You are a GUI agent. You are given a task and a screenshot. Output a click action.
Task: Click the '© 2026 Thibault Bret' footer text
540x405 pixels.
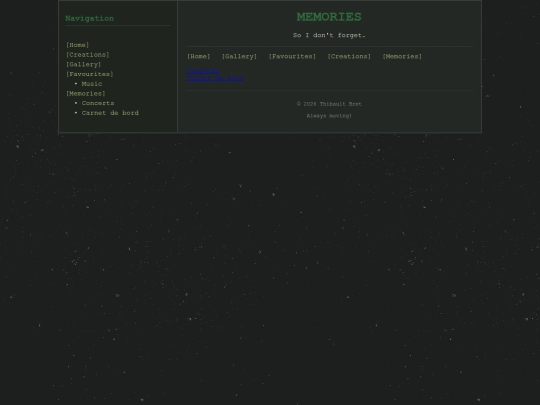coord(329,104)
